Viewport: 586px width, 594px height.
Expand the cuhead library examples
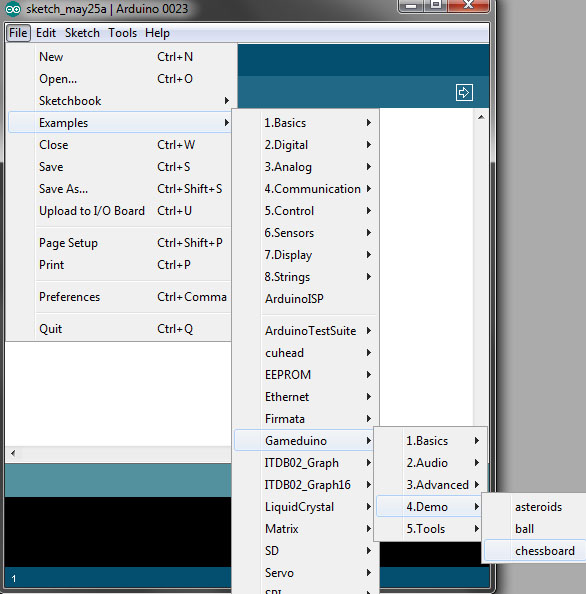[x=306, y=353]
